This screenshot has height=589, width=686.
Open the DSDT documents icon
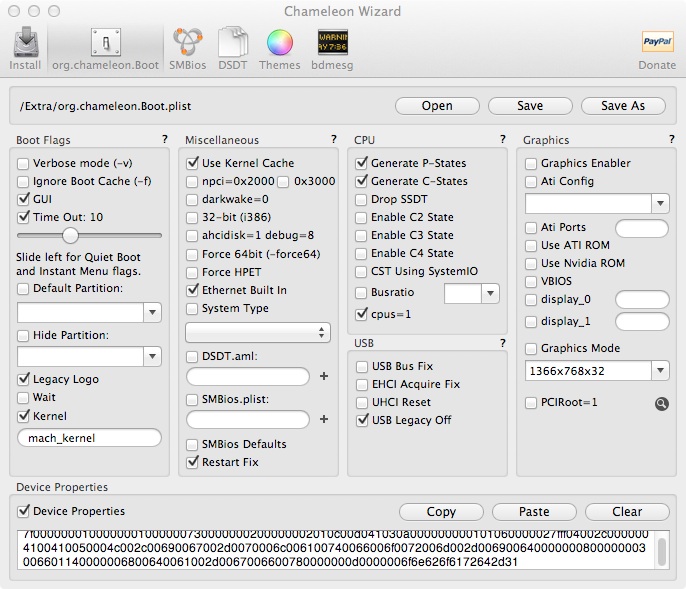point(233,42)
